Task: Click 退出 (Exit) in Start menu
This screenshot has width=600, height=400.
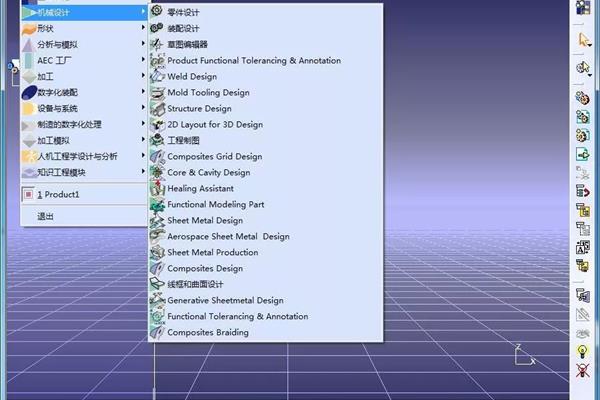Action: click(84, 216)
